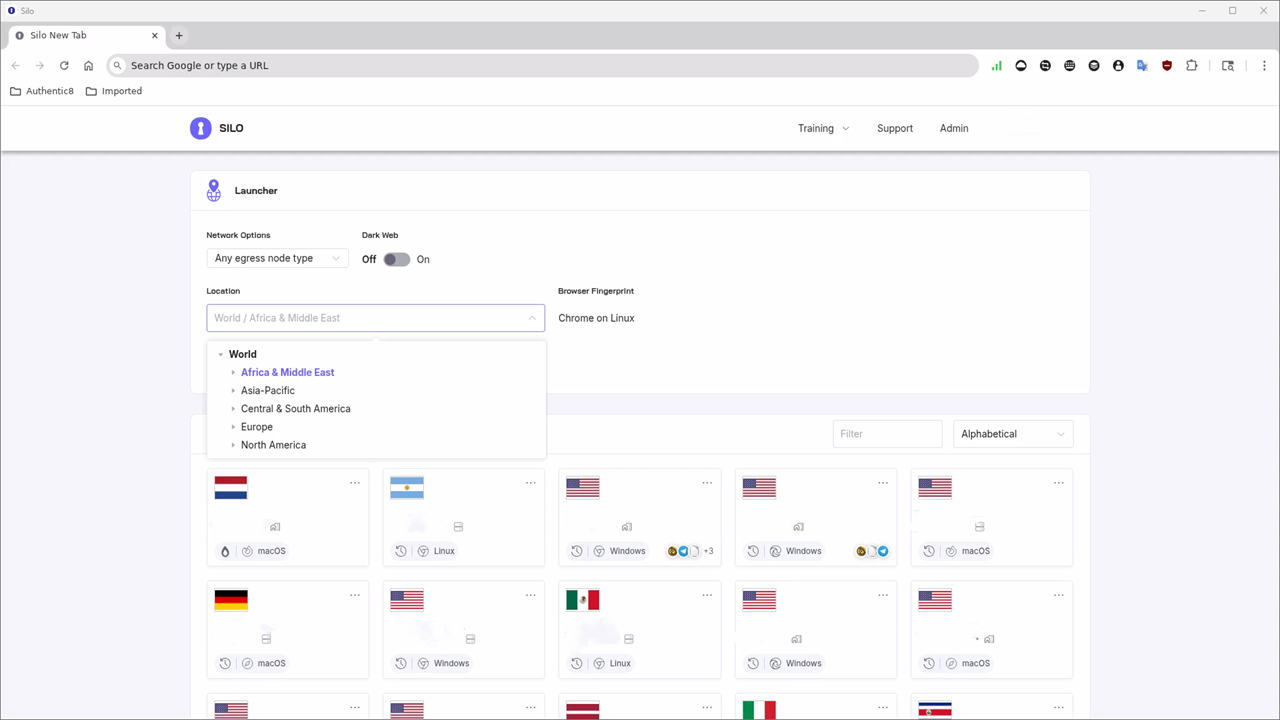Expand the Central & South America node arrow

pos(233,408)
